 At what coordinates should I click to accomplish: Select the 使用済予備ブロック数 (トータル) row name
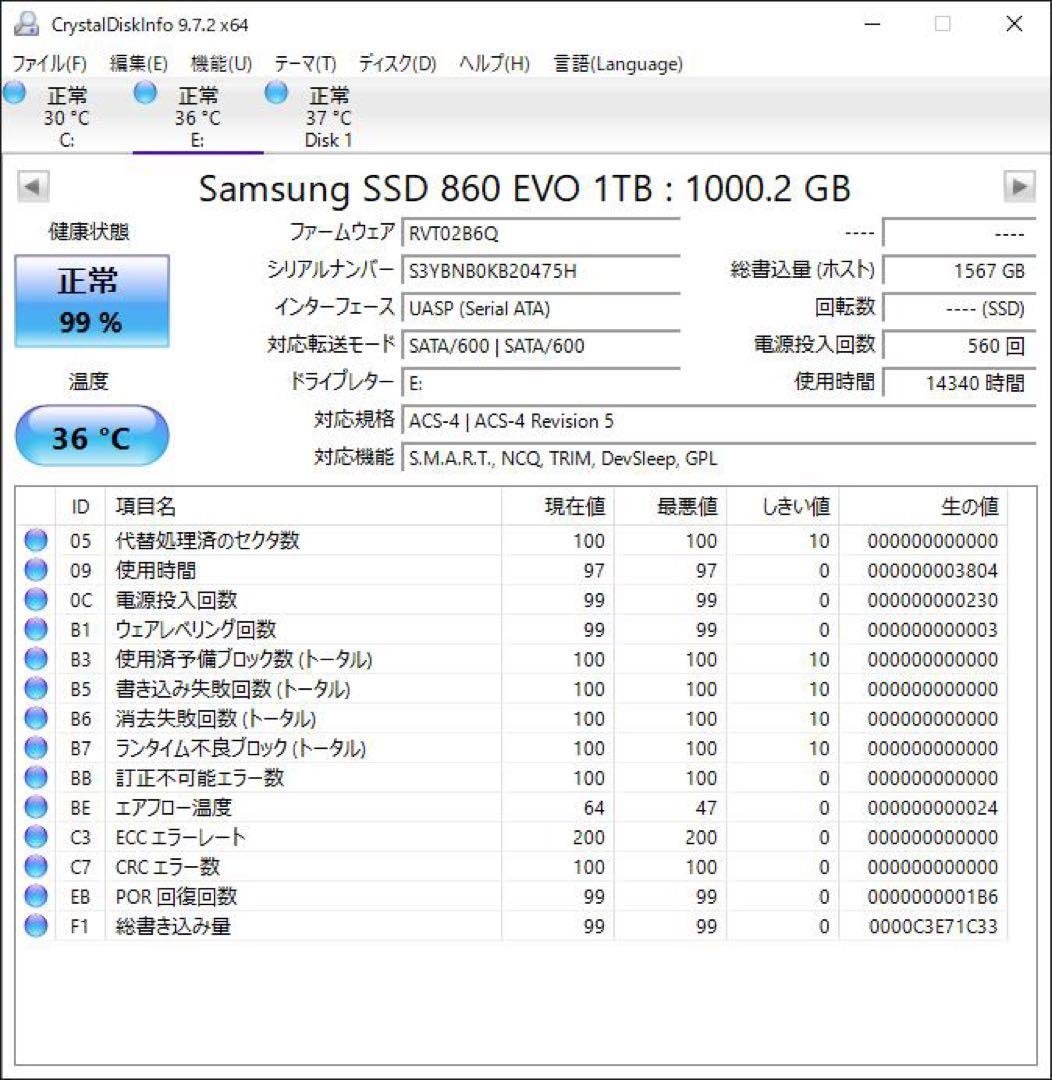(x=244, y=659)
